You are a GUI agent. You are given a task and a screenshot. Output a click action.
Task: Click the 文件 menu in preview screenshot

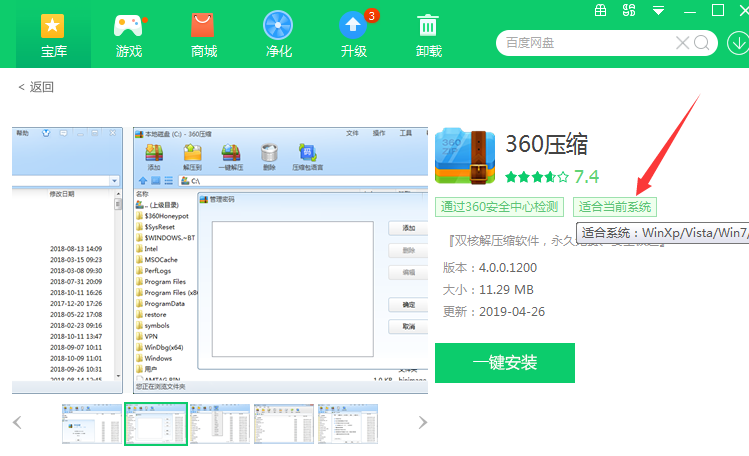(352, 133)
